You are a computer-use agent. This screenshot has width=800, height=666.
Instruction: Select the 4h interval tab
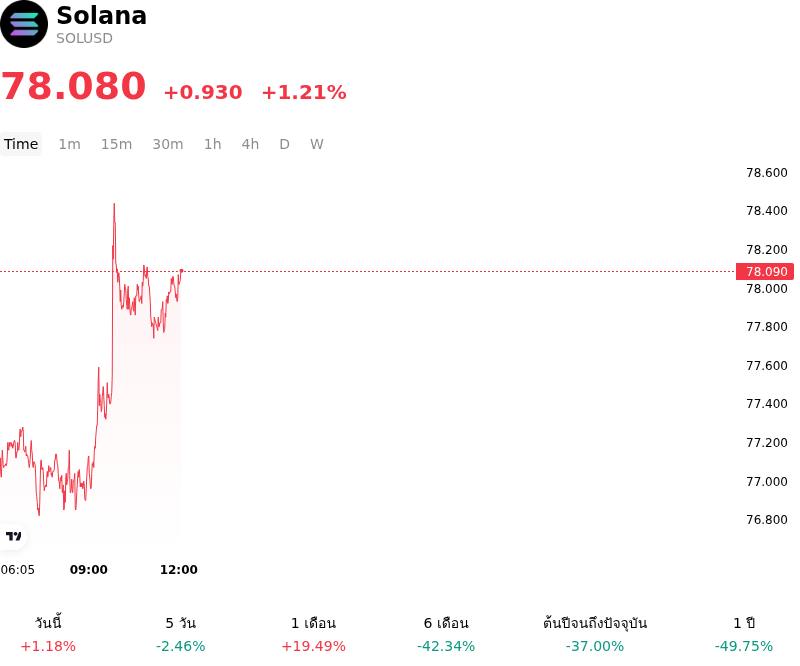pyautogui.click(x=250, y=144)
